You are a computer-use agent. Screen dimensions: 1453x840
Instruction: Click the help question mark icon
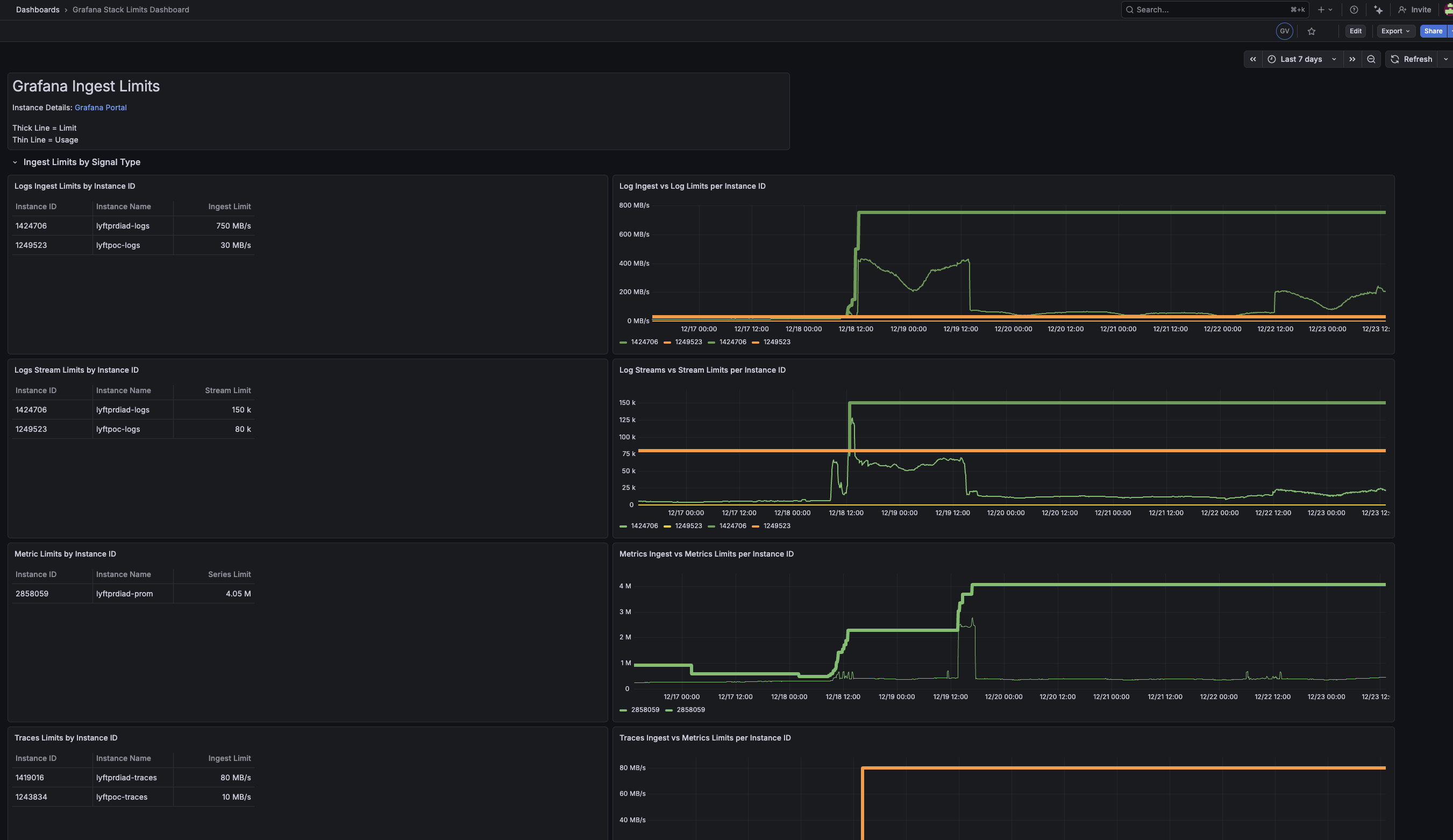[1354, 10]
